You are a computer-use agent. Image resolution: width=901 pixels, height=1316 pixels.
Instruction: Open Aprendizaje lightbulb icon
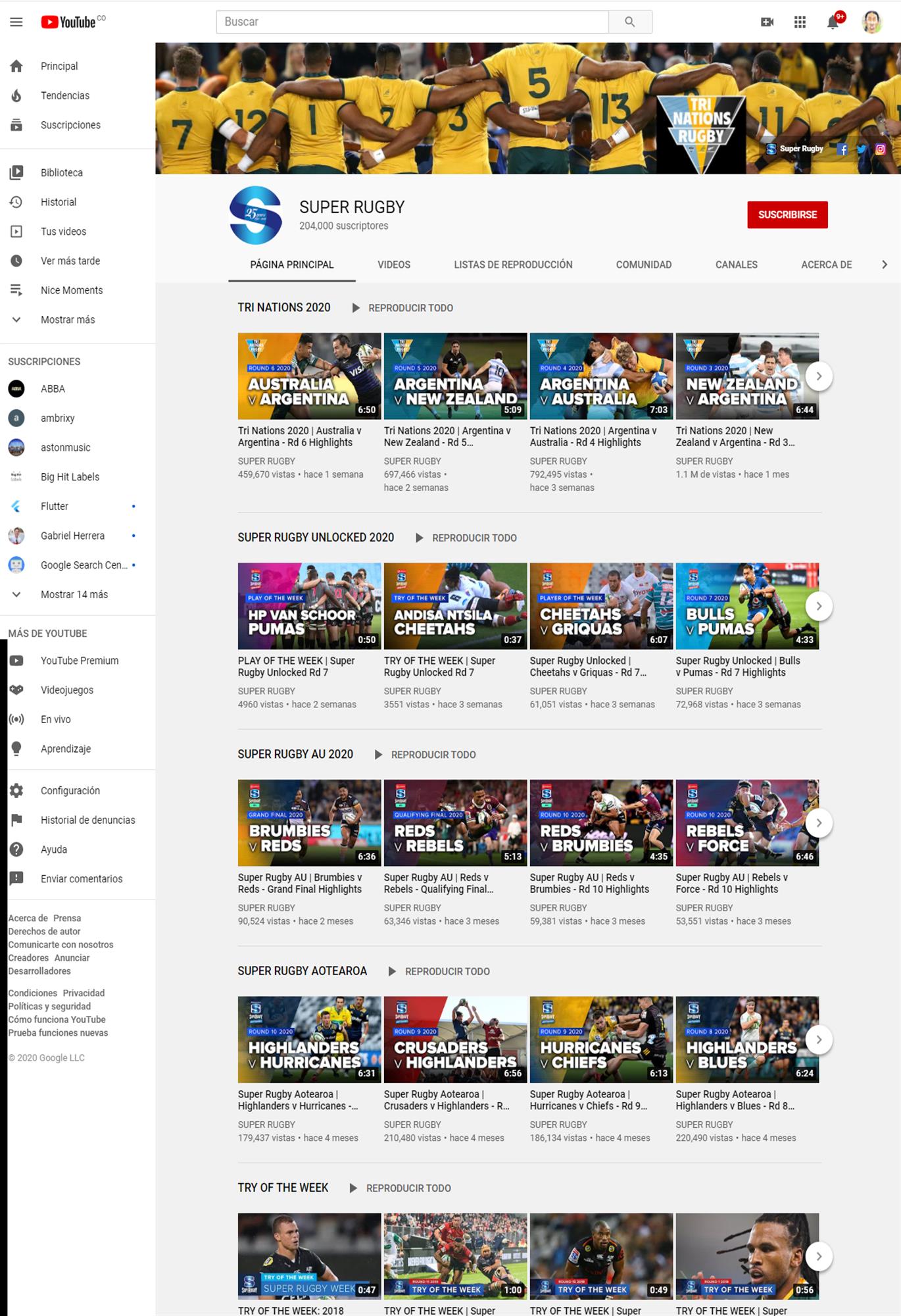click(16, 749)
